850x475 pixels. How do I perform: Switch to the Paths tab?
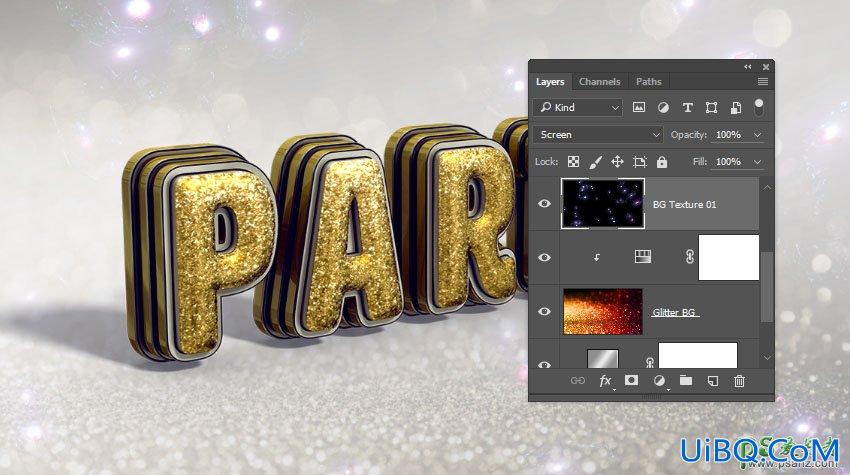point(648,81)
